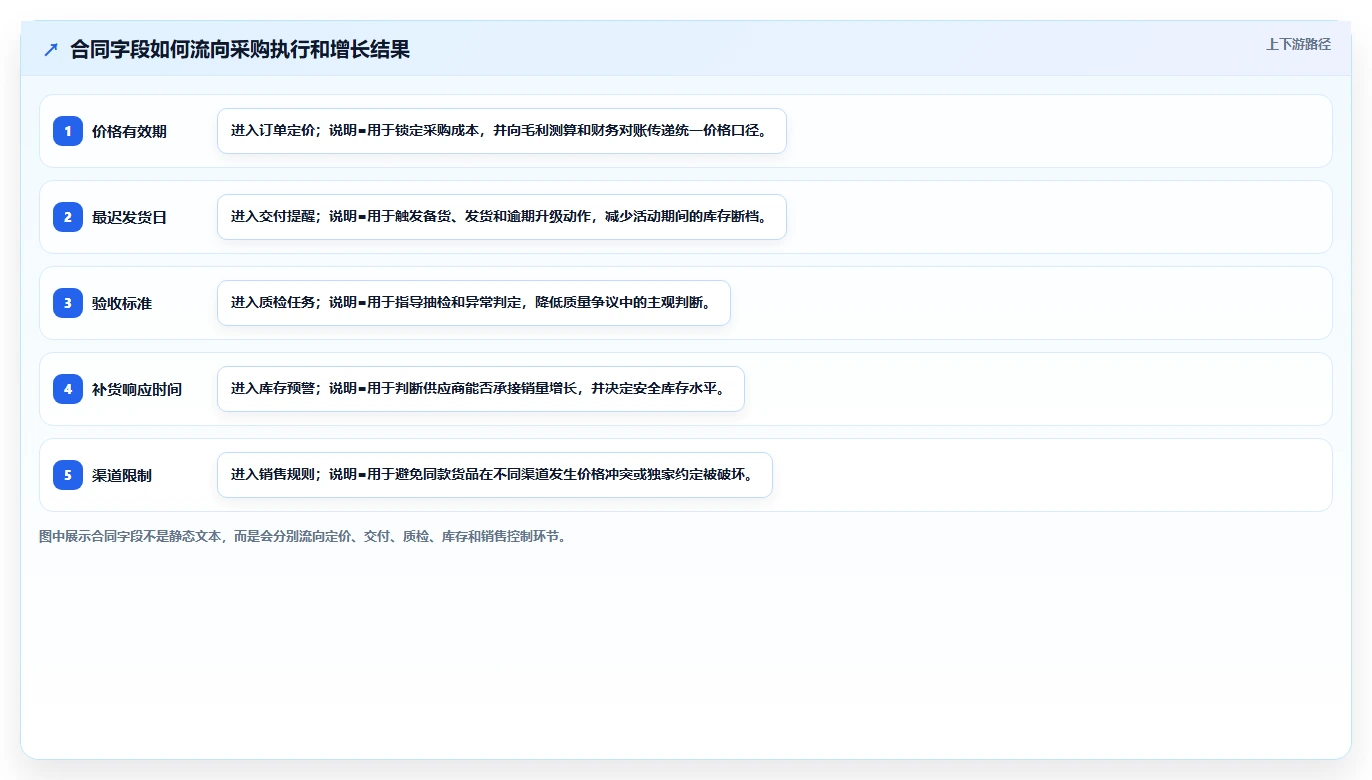Select step badge 1 for 价格有效期

point(68,131)
